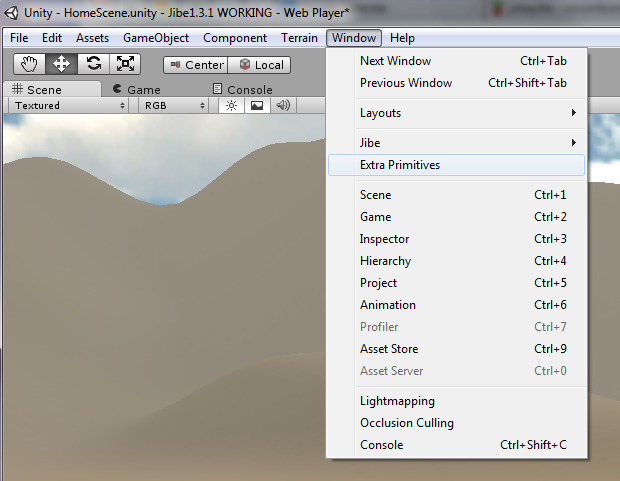This screenshot has height=481, width=620.
Task: Toggle scene audio speaker icon
Action: point(283,105)
